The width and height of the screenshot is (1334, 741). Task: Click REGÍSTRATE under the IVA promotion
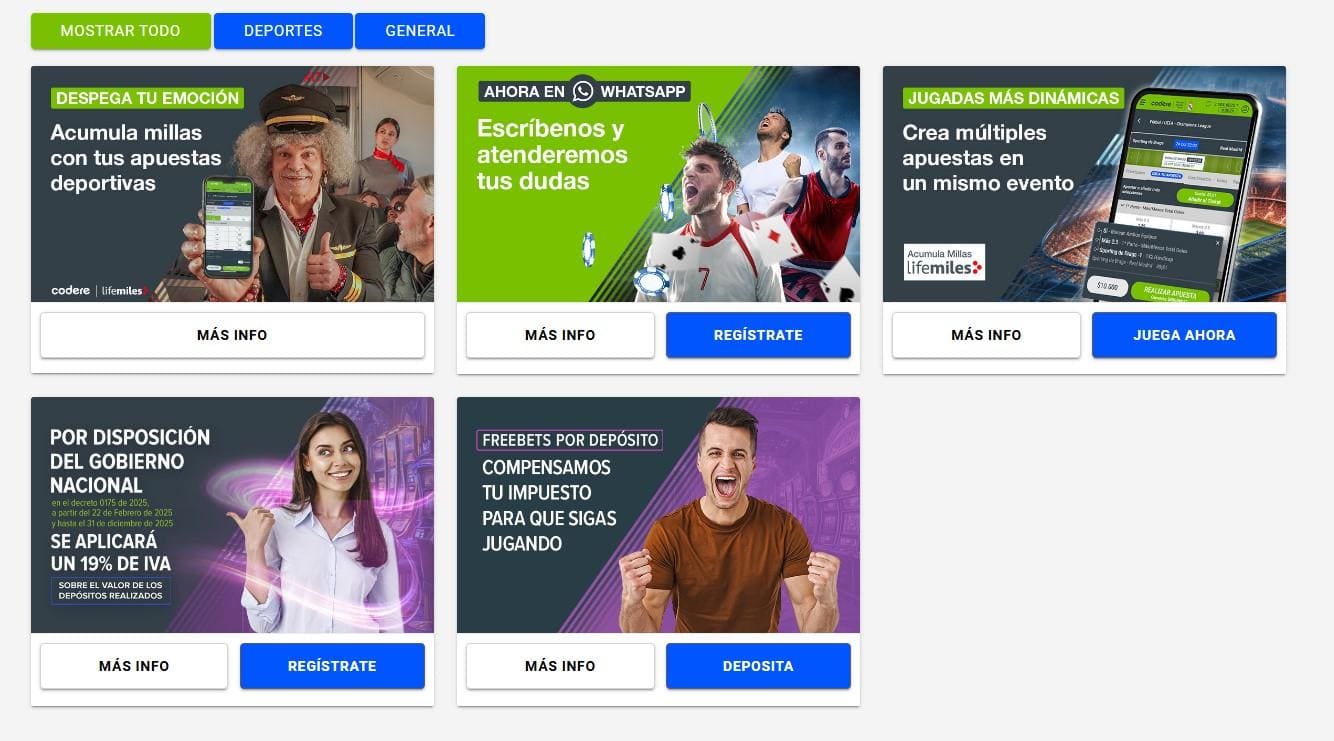pyautogui.click(x=332, y=666)
